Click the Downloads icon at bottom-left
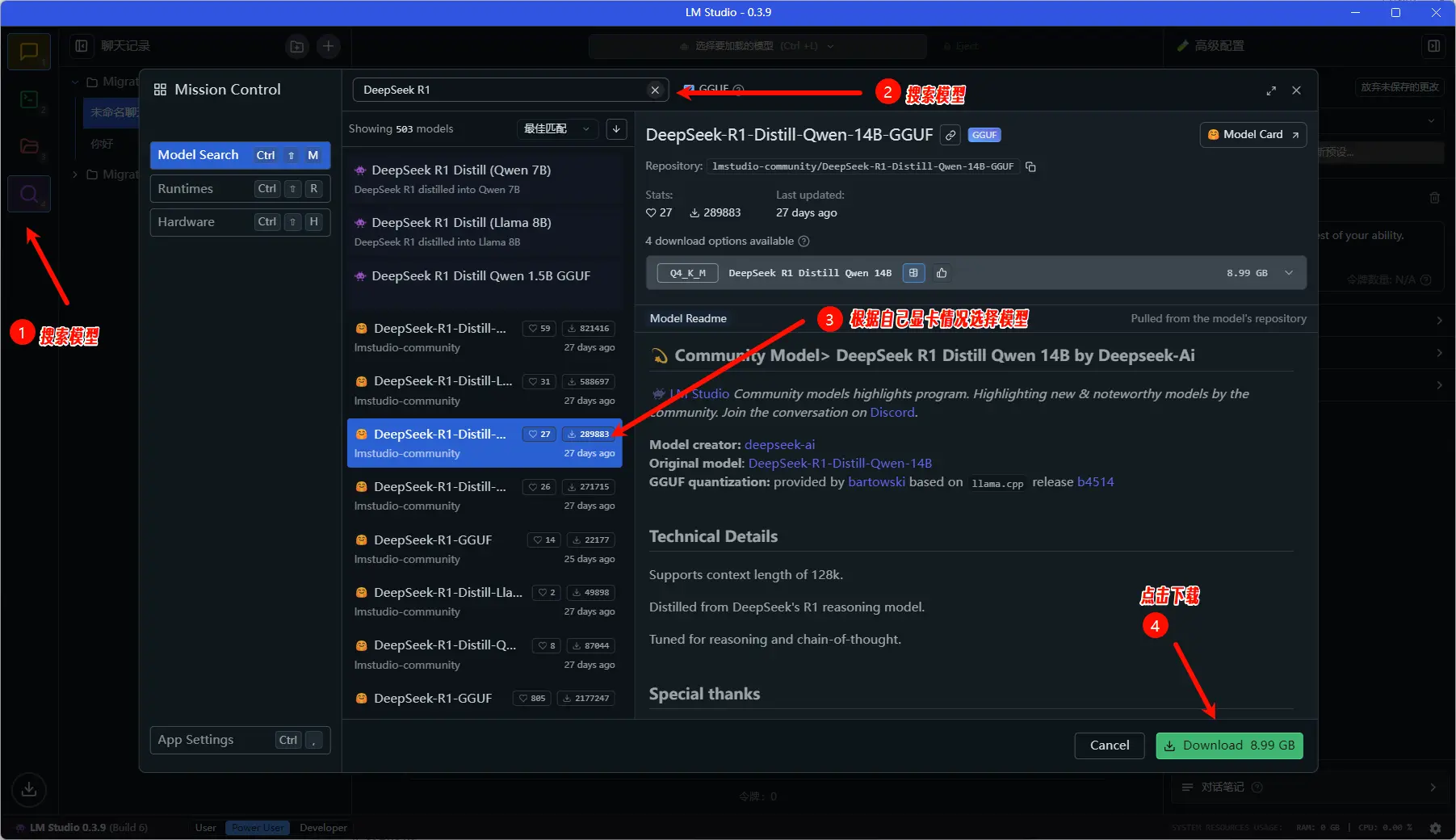Screen dimensions: 1456x840 (x=29, y=789)
